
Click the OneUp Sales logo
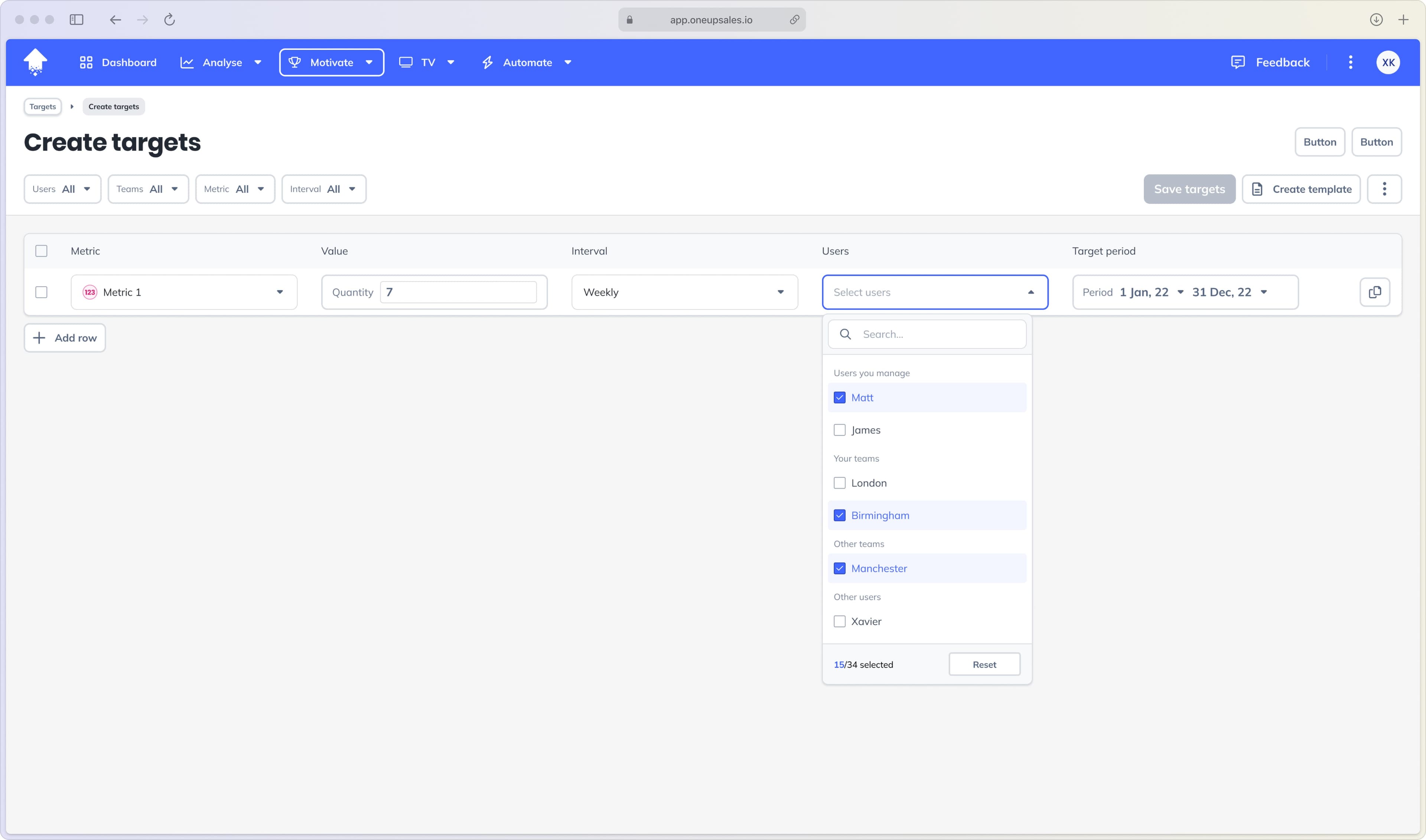[35, 62]
